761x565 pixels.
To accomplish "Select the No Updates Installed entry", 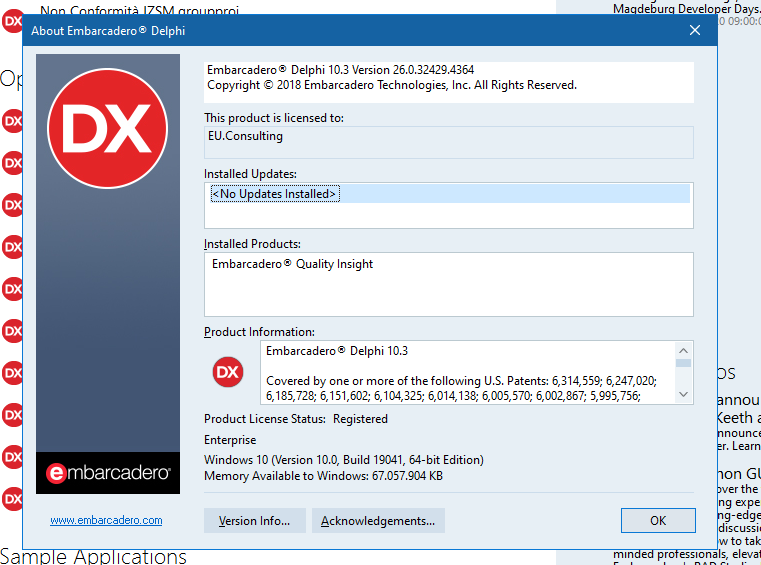I will point(275,194).
